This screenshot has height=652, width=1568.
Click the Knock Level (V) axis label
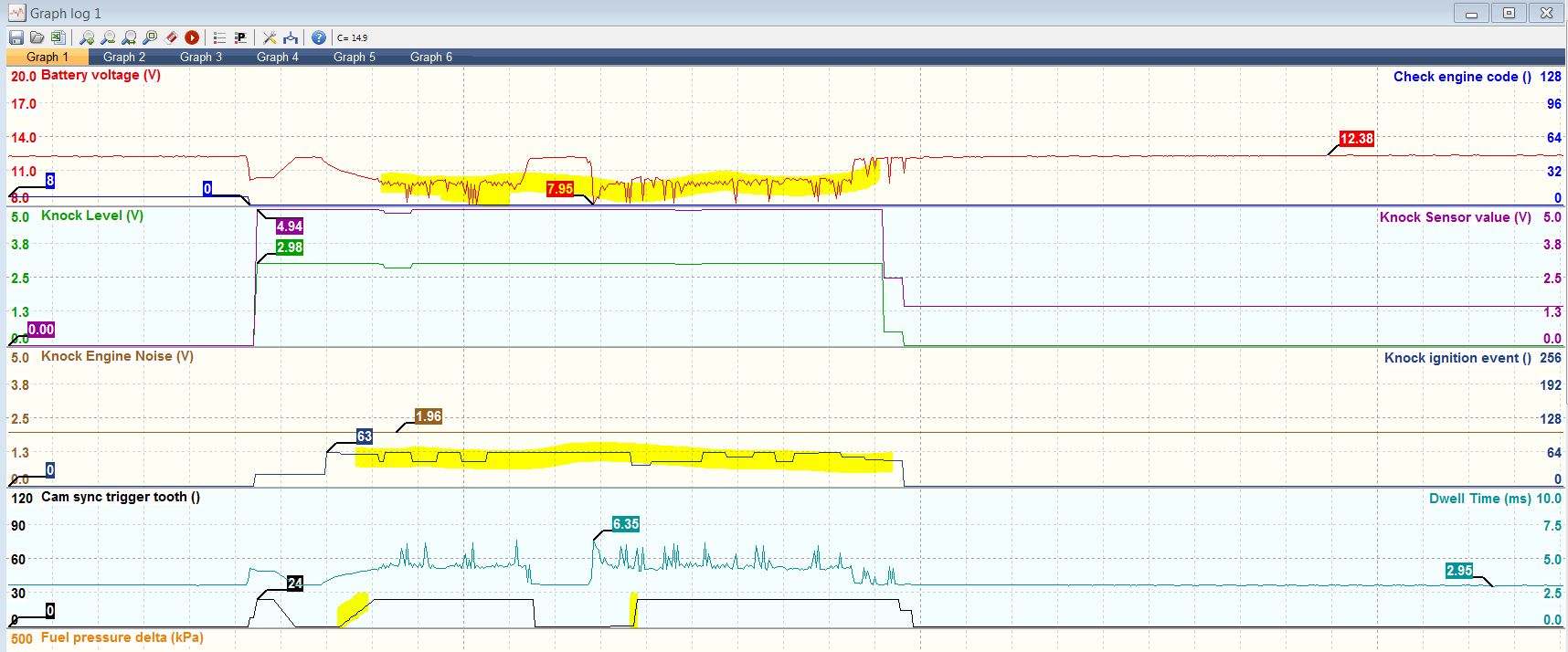tap(92, 216)
